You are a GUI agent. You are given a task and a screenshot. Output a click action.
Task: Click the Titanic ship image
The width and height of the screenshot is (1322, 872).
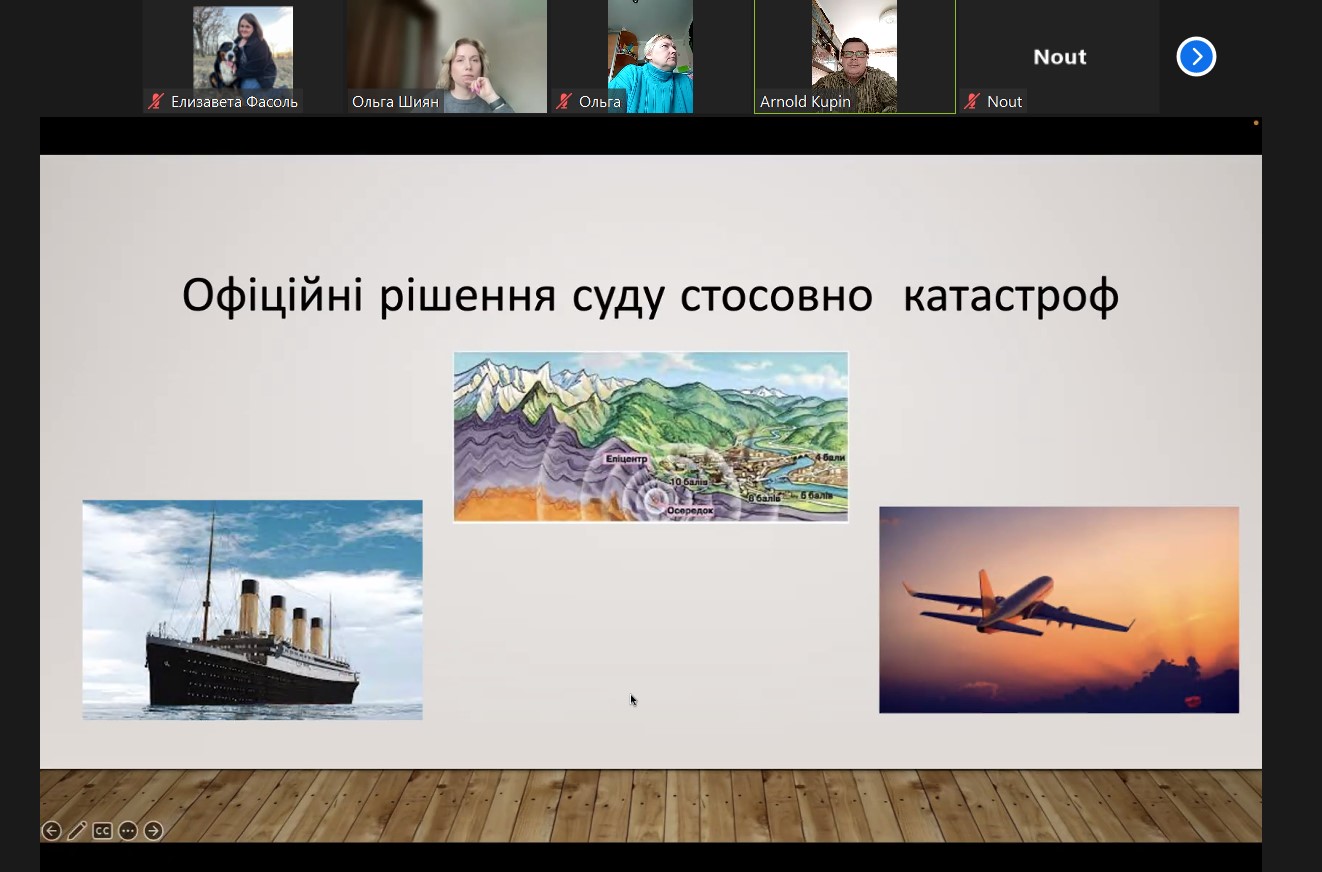coord(252,610)
